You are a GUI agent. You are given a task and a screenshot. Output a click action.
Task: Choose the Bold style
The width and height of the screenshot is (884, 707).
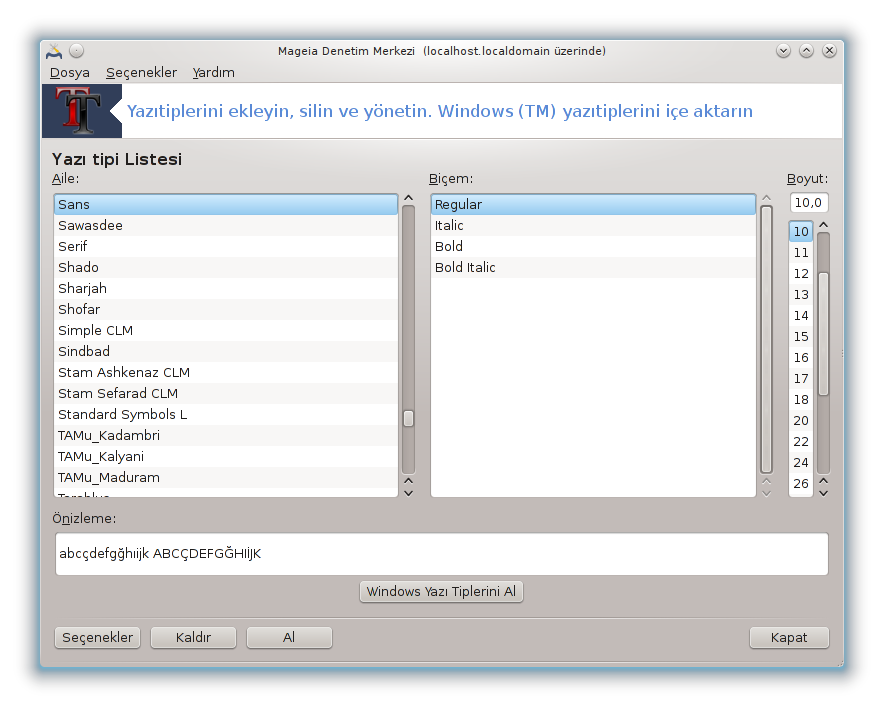[x=593, y=246]
